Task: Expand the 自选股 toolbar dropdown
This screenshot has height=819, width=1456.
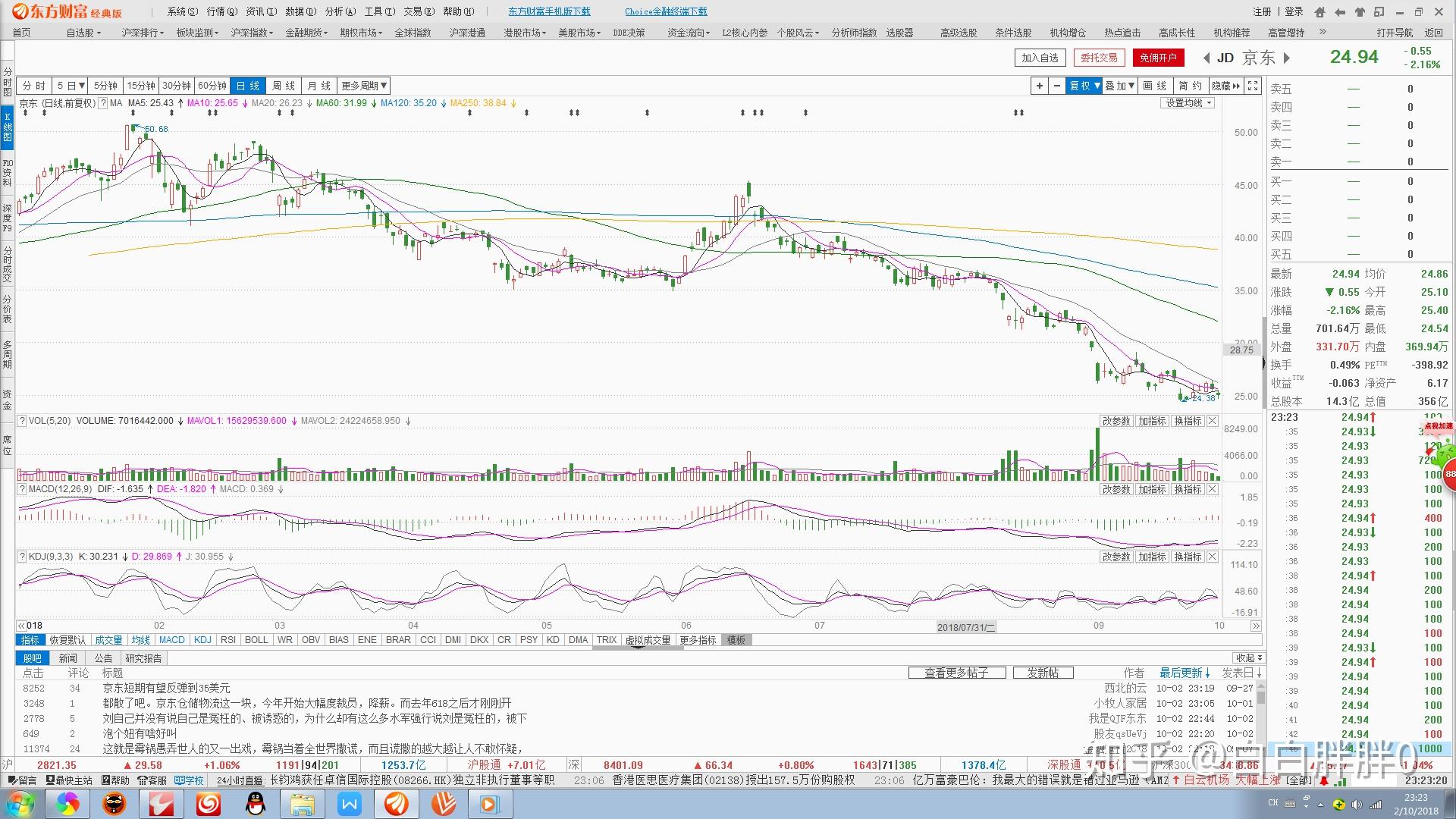Action: 83,33
